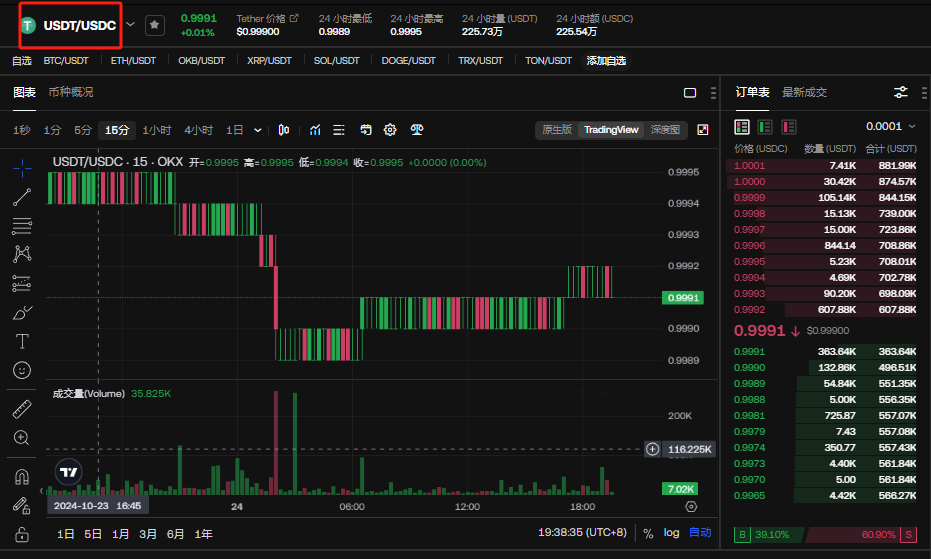This screenshot has height=559, width=931.
Task: Open the emoji sticker tool
Action: click(22, 371)
